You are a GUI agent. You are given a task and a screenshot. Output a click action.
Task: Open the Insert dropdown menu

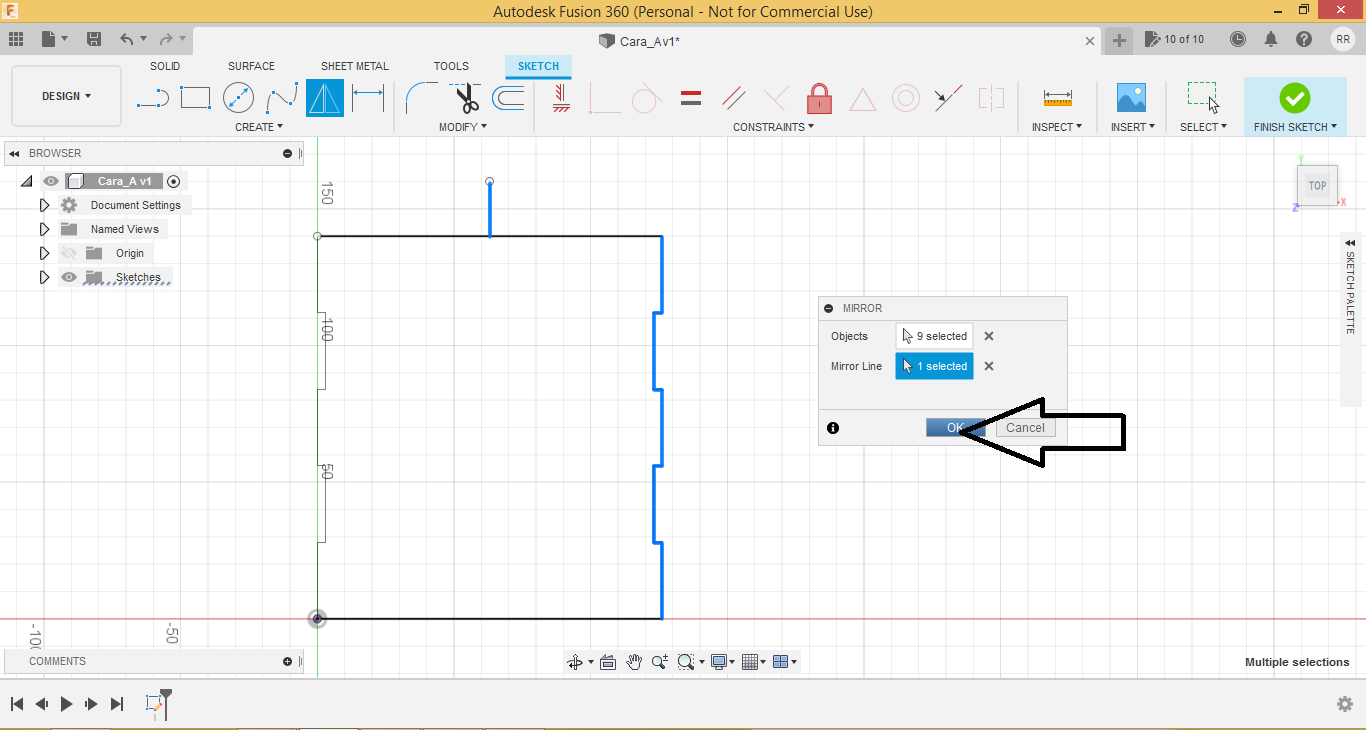[x=1133, y=127]
